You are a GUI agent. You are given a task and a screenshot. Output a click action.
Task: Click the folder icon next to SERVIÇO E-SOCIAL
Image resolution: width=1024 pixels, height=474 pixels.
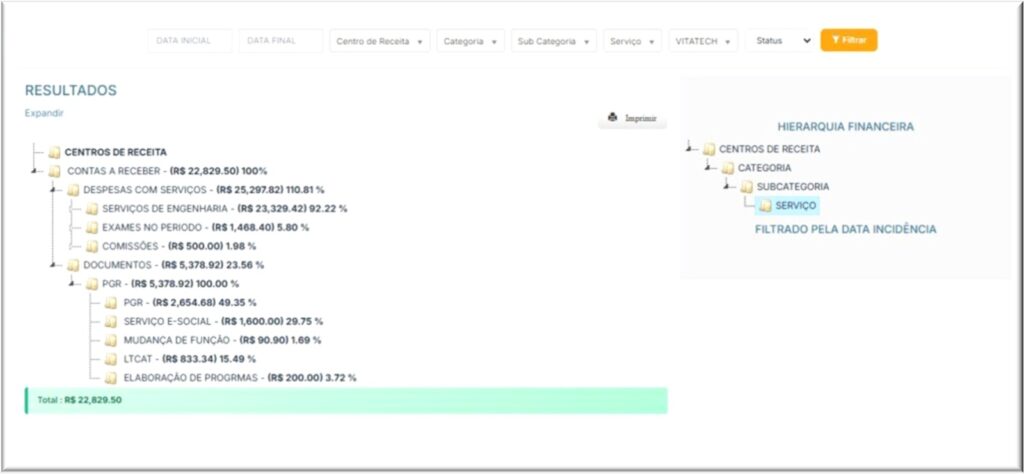[110, 322]
